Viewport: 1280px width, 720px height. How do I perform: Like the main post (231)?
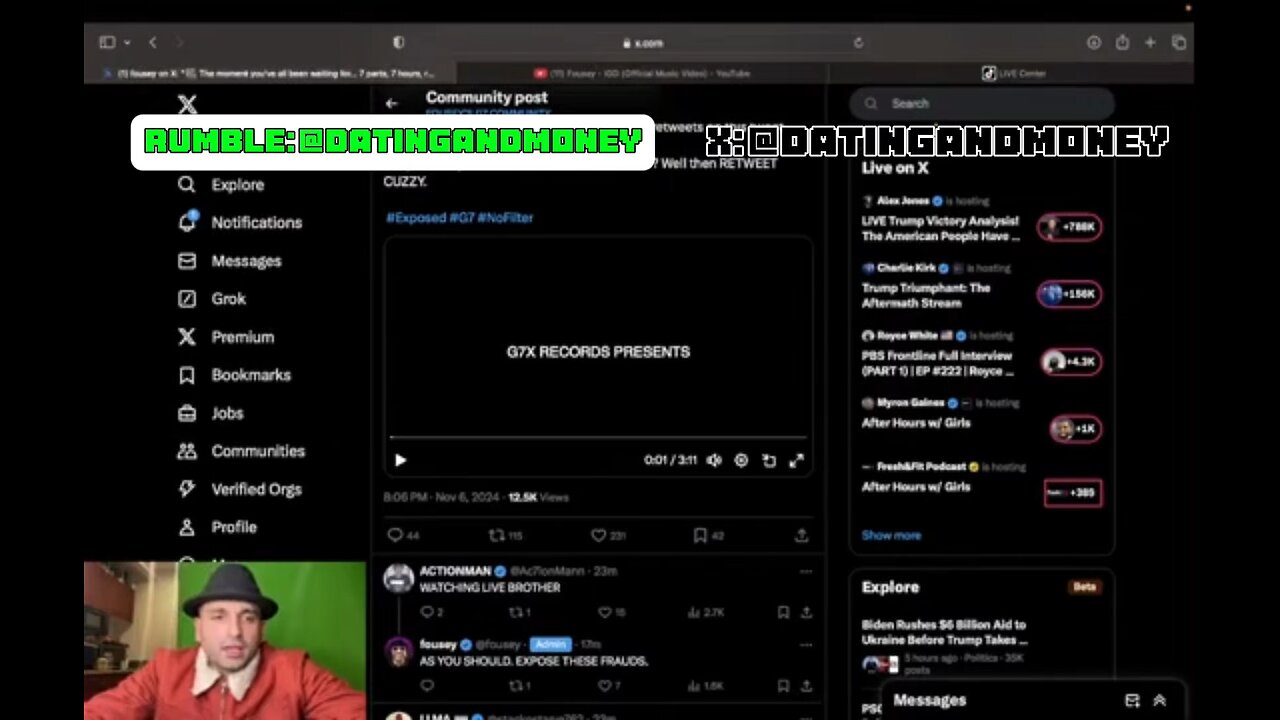click(x=608, y=536)
